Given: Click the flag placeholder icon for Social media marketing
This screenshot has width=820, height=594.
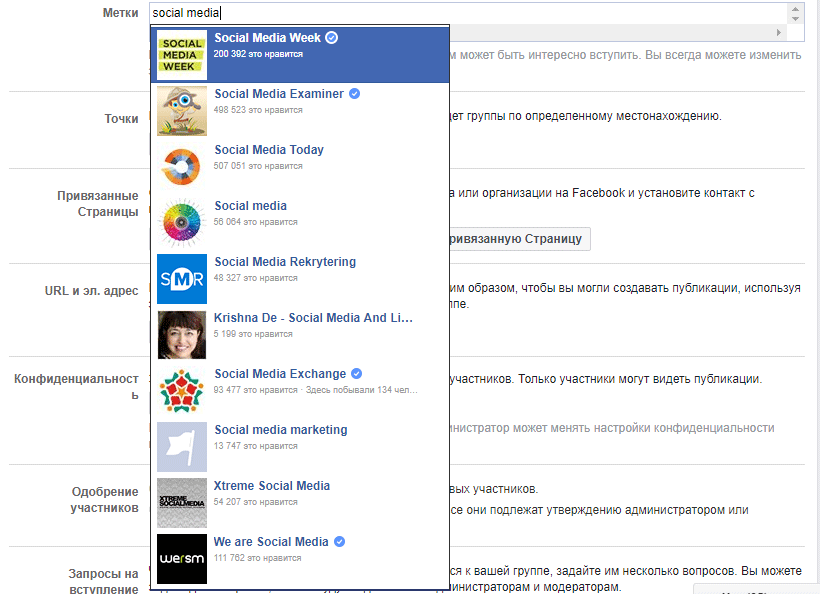Looking at the screenshot, I should (181, 447).
